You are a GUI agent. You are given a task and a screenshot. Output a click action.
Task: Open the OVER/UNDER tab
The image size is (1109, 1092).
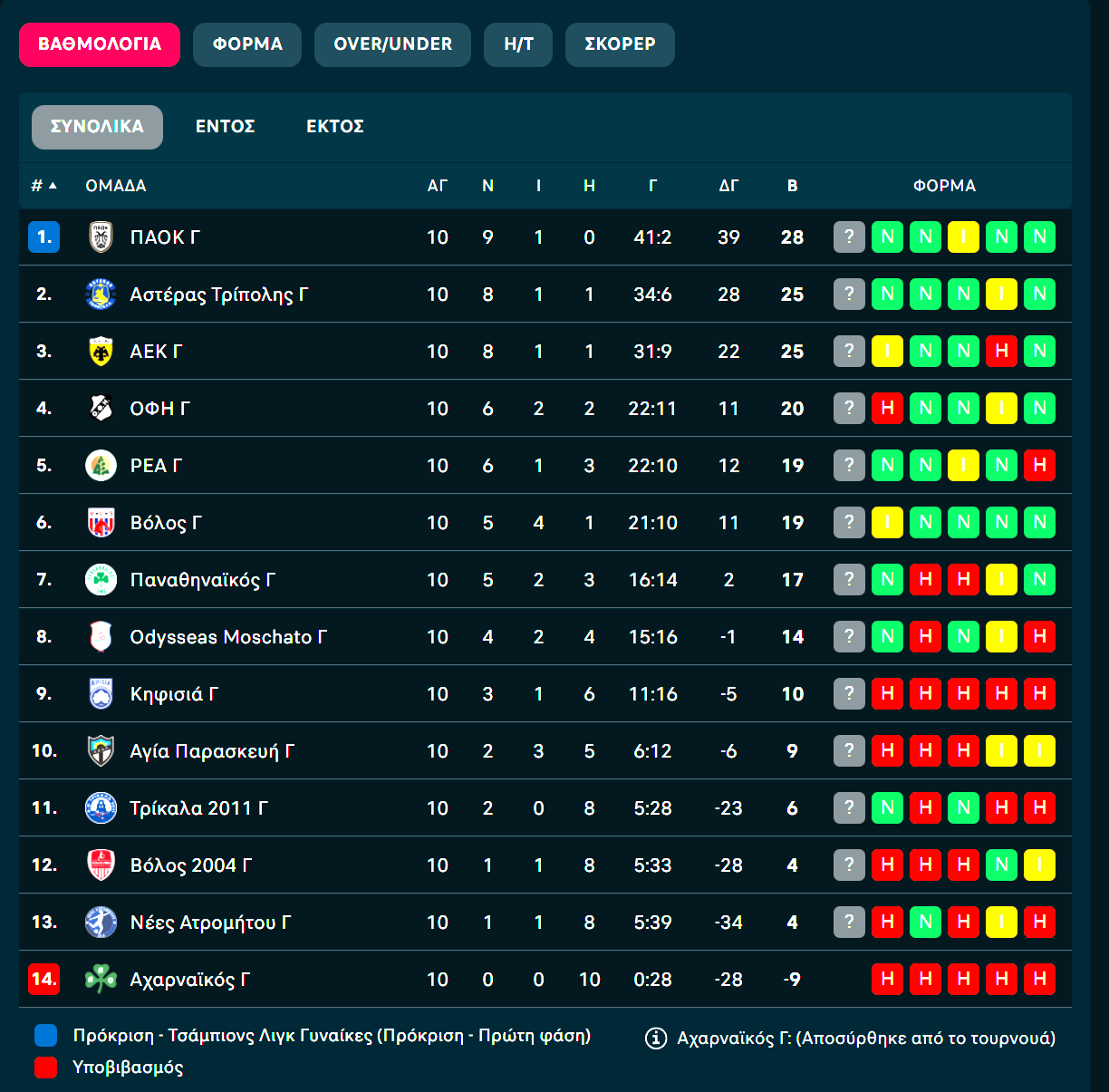point(392,44)
